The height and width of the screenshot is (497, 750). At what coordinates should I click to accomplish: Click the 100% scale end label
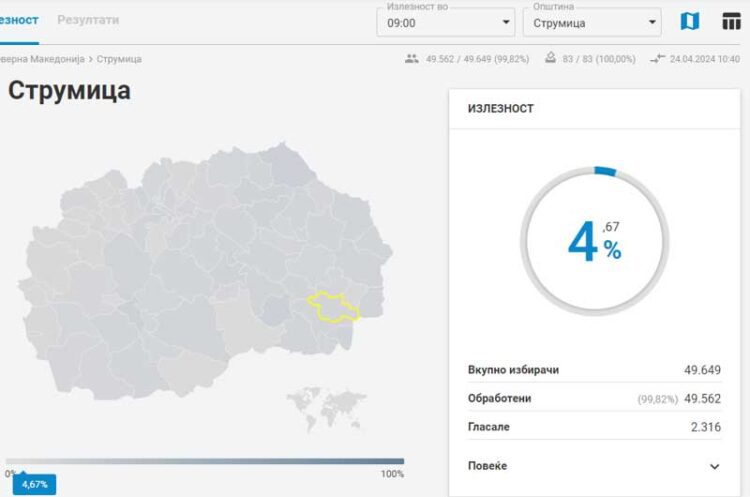click(392, 474)
